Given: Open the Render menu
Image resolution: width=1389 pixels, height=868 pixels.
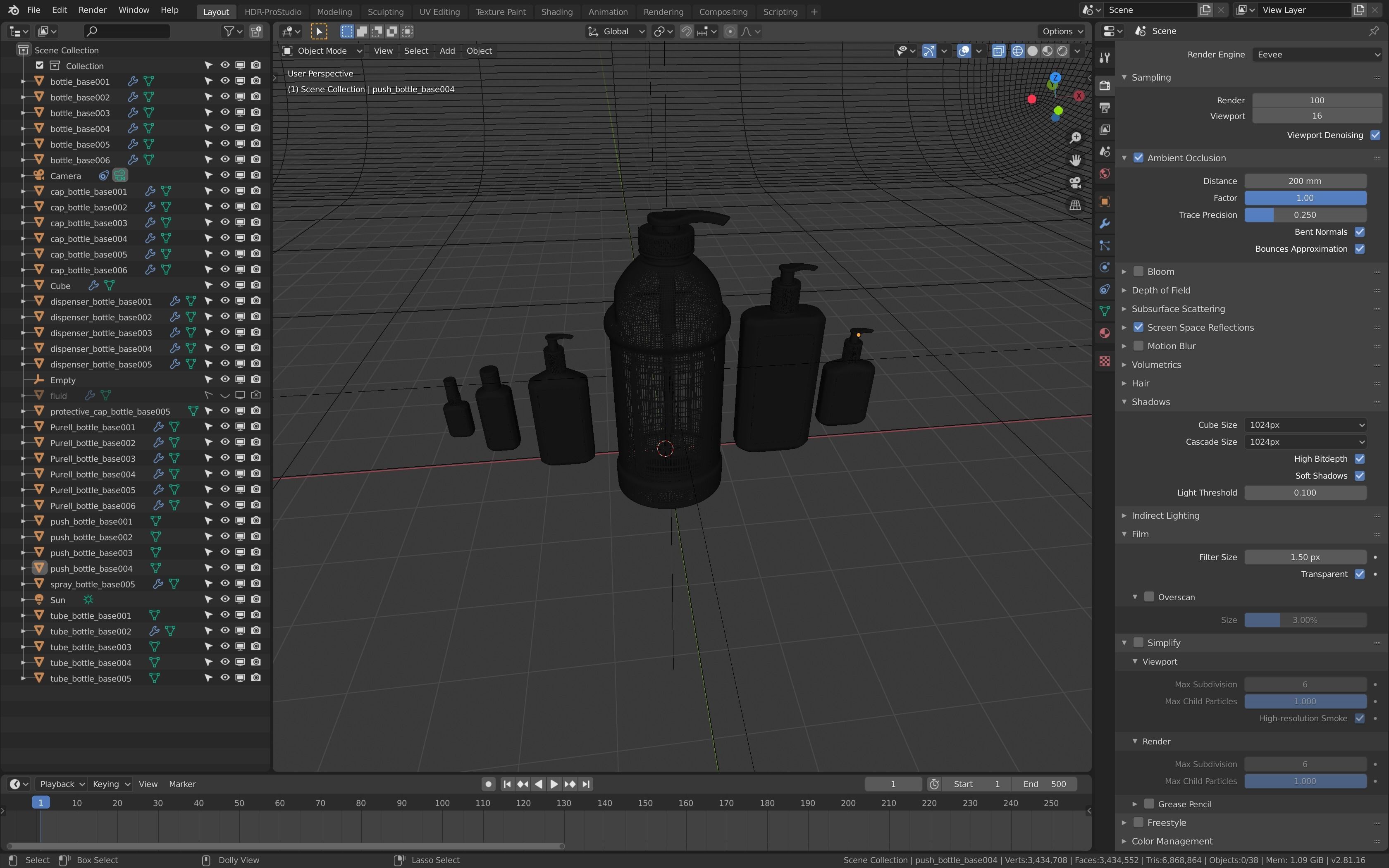Looking at the screenshot, I should click(93, 10).
